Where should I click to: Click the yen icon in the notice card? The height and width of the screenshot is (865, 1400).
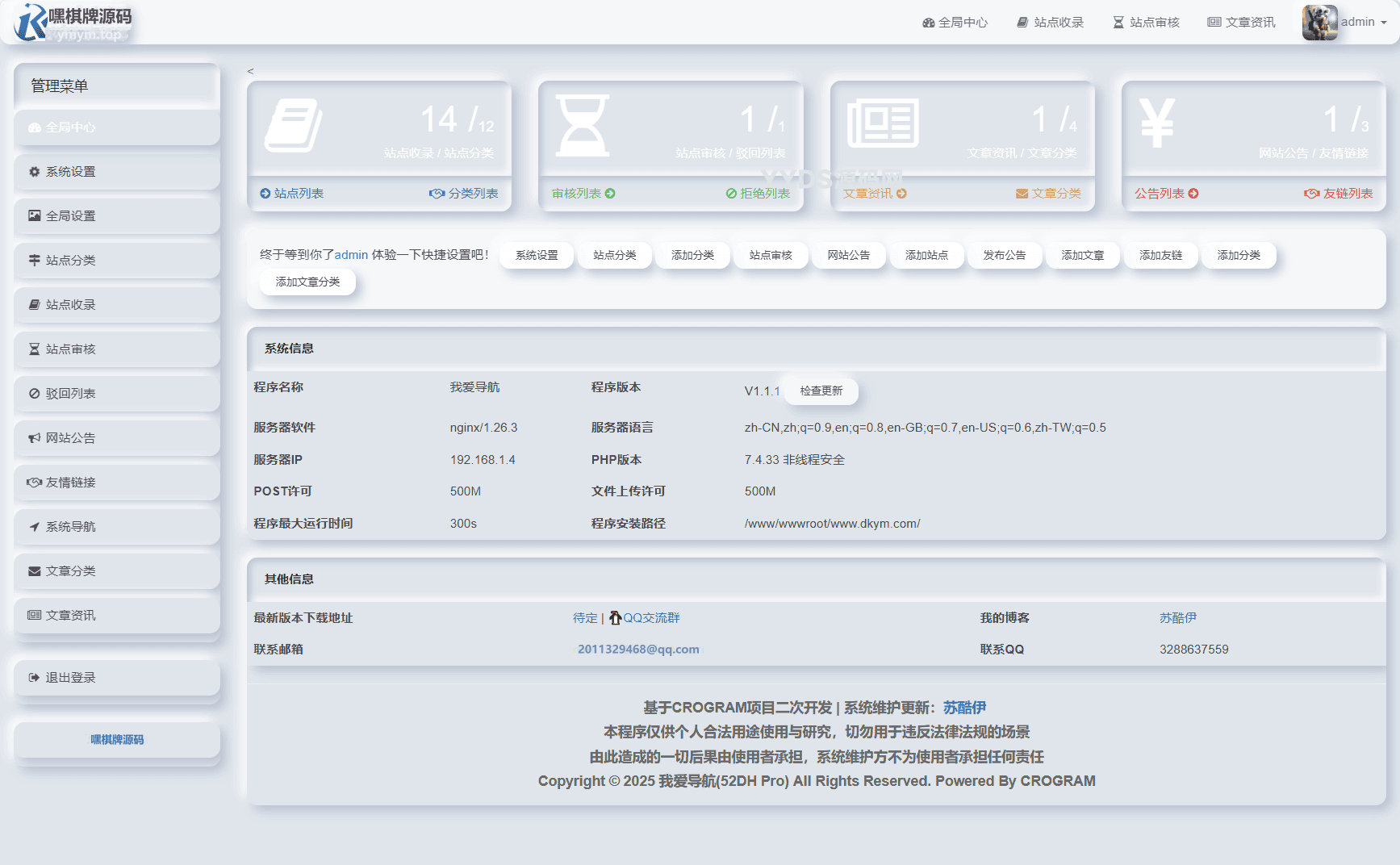pyautogui.click(x=1157, y=123)
